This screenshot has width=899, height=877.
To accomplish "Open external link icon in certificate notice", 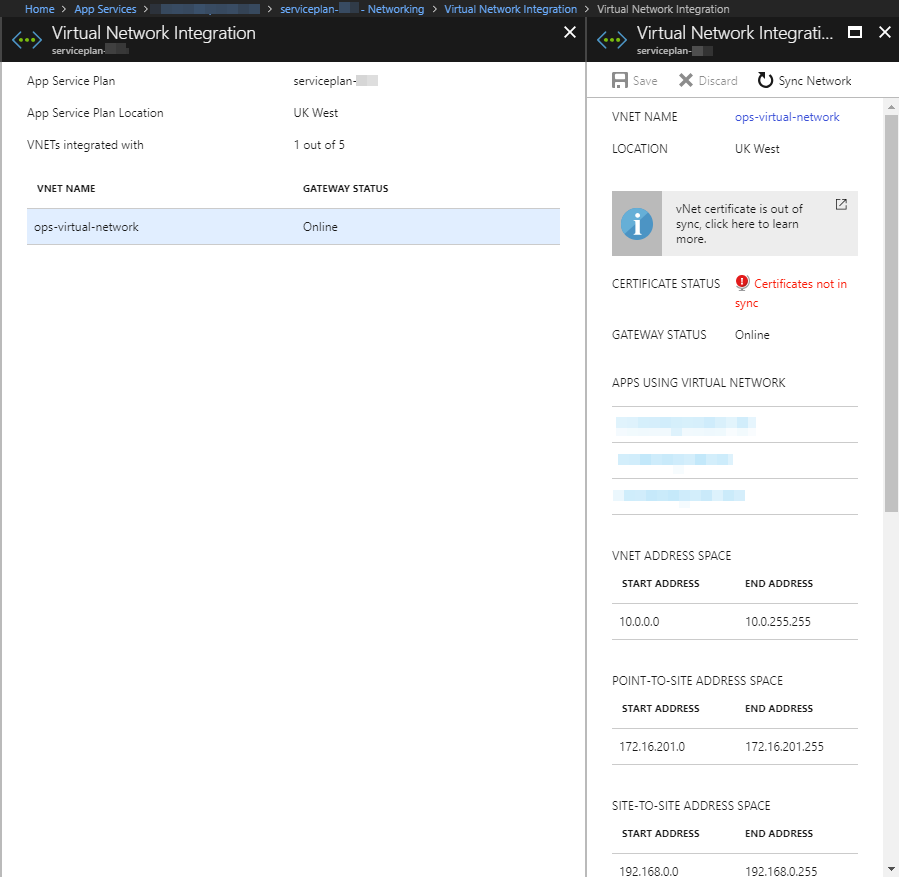I will pyautogui.click(x=841, y=204).
